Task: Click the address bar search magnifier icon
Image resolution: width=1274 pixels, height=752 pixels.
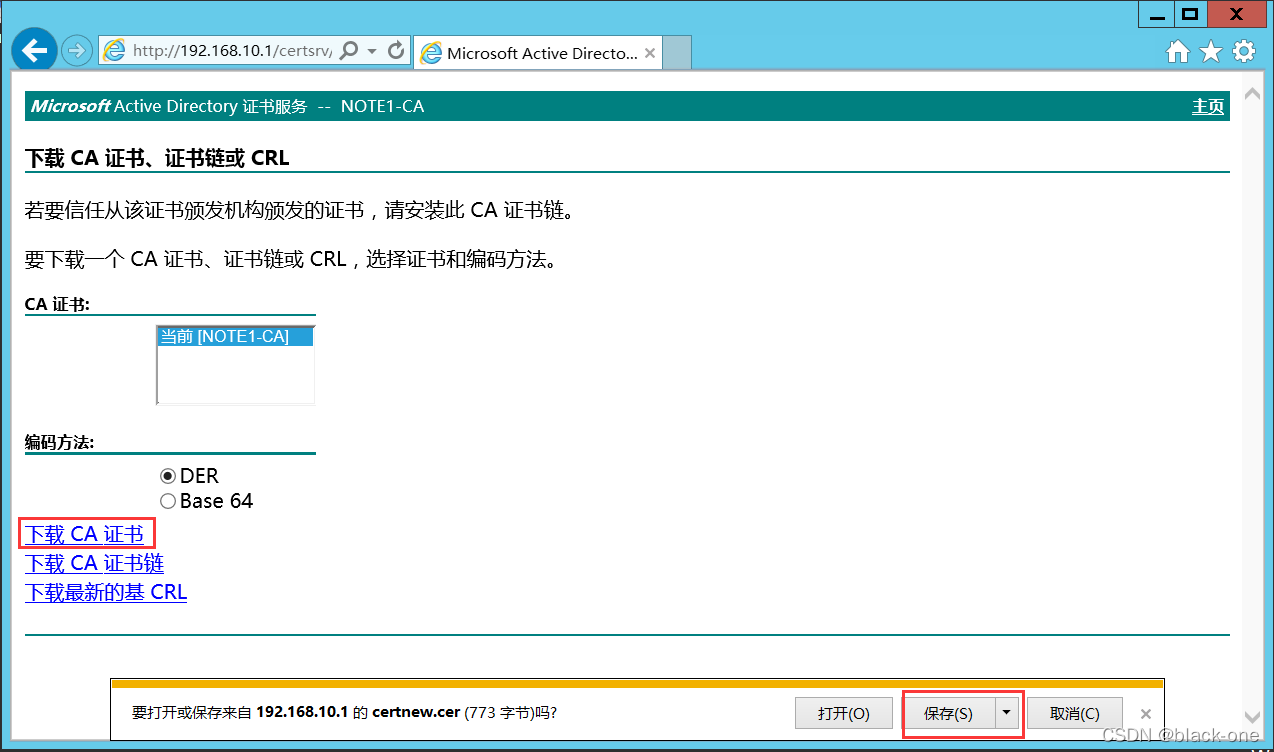Action: [349, 50]
